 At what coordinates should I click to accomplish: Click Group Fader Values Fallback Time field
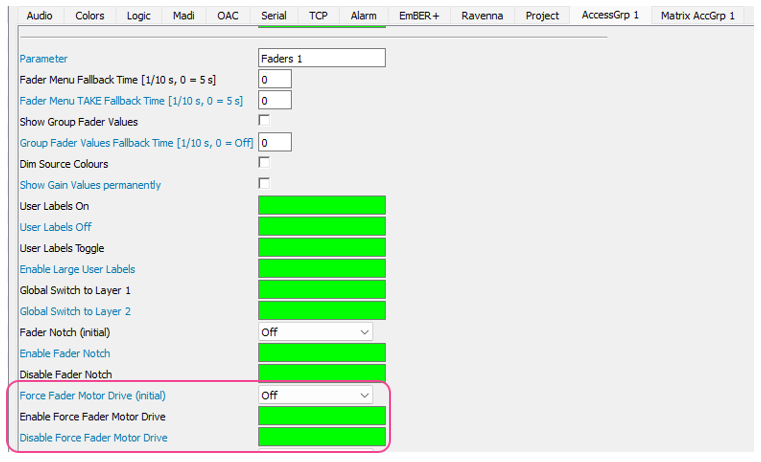click(275, 142)
